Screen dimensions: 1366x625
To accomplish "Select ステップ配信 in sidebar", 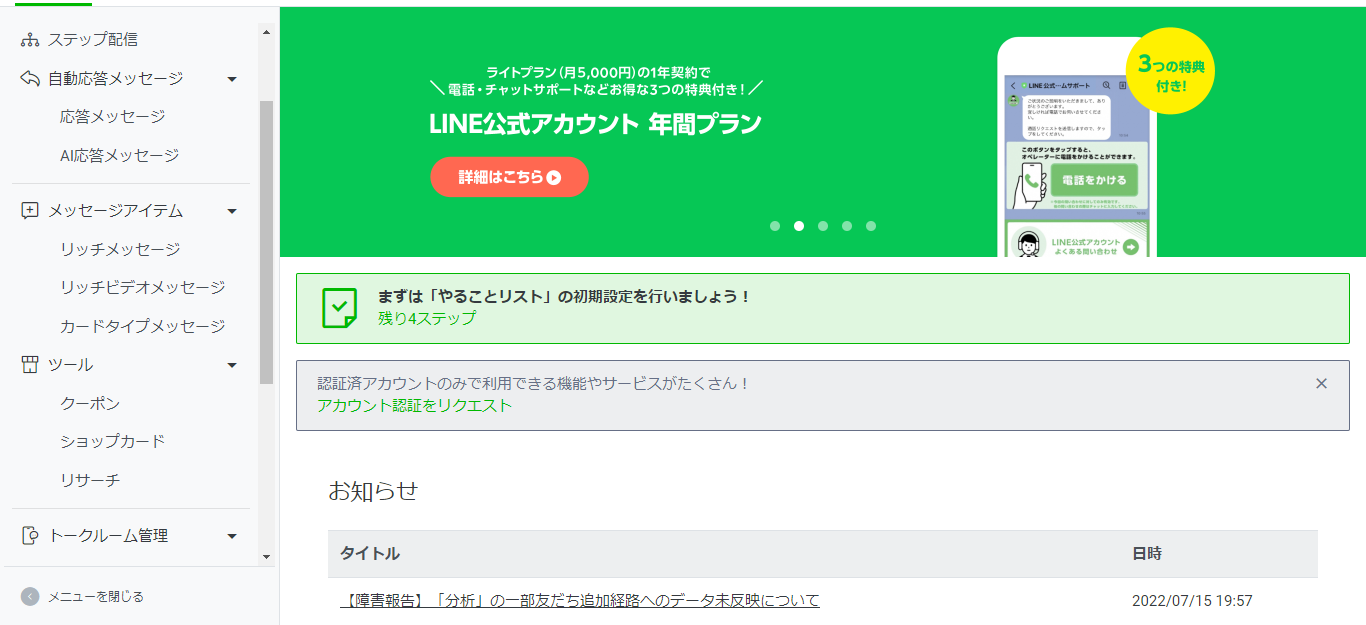I will click(x=93, y=40).
